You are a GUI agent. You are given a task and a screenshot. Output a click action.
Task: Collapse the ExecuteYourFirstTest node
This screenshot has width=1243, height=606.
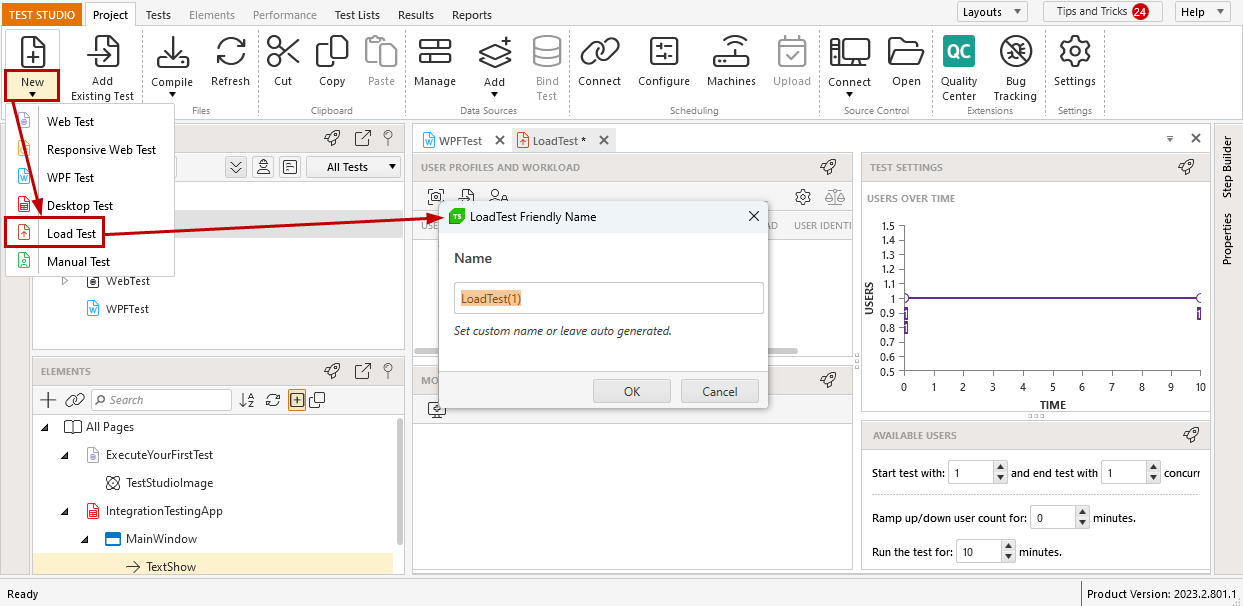point(65,455)
